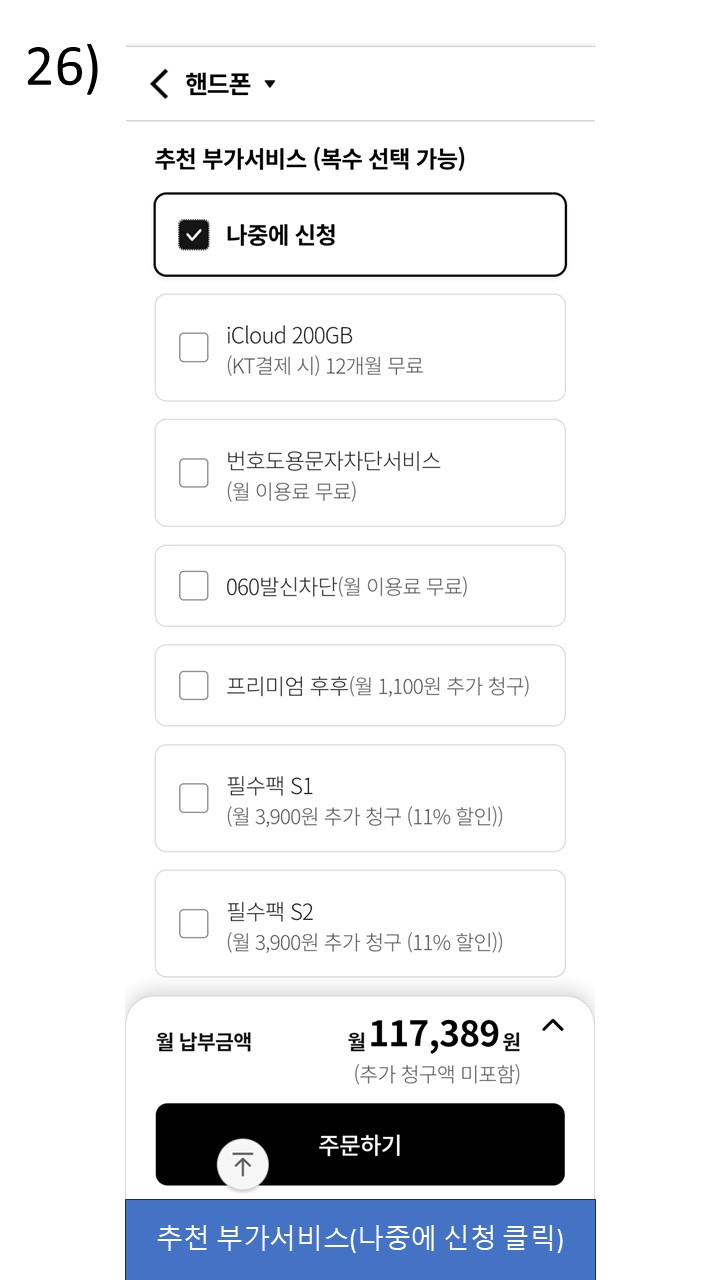Open the 핸드폰 header title
Viewport: 720px width, 1280px height.
(x=217, y=84)
